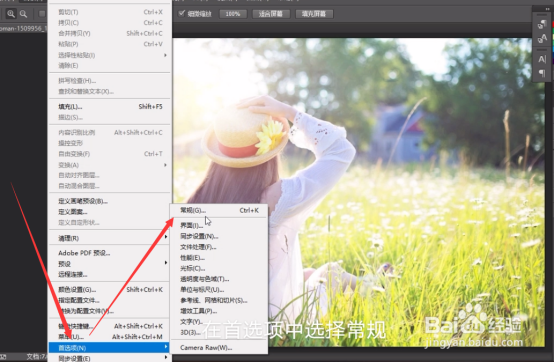
Task: Toggle the 细微缩放 checkbox
Action: tap(182, 13)
